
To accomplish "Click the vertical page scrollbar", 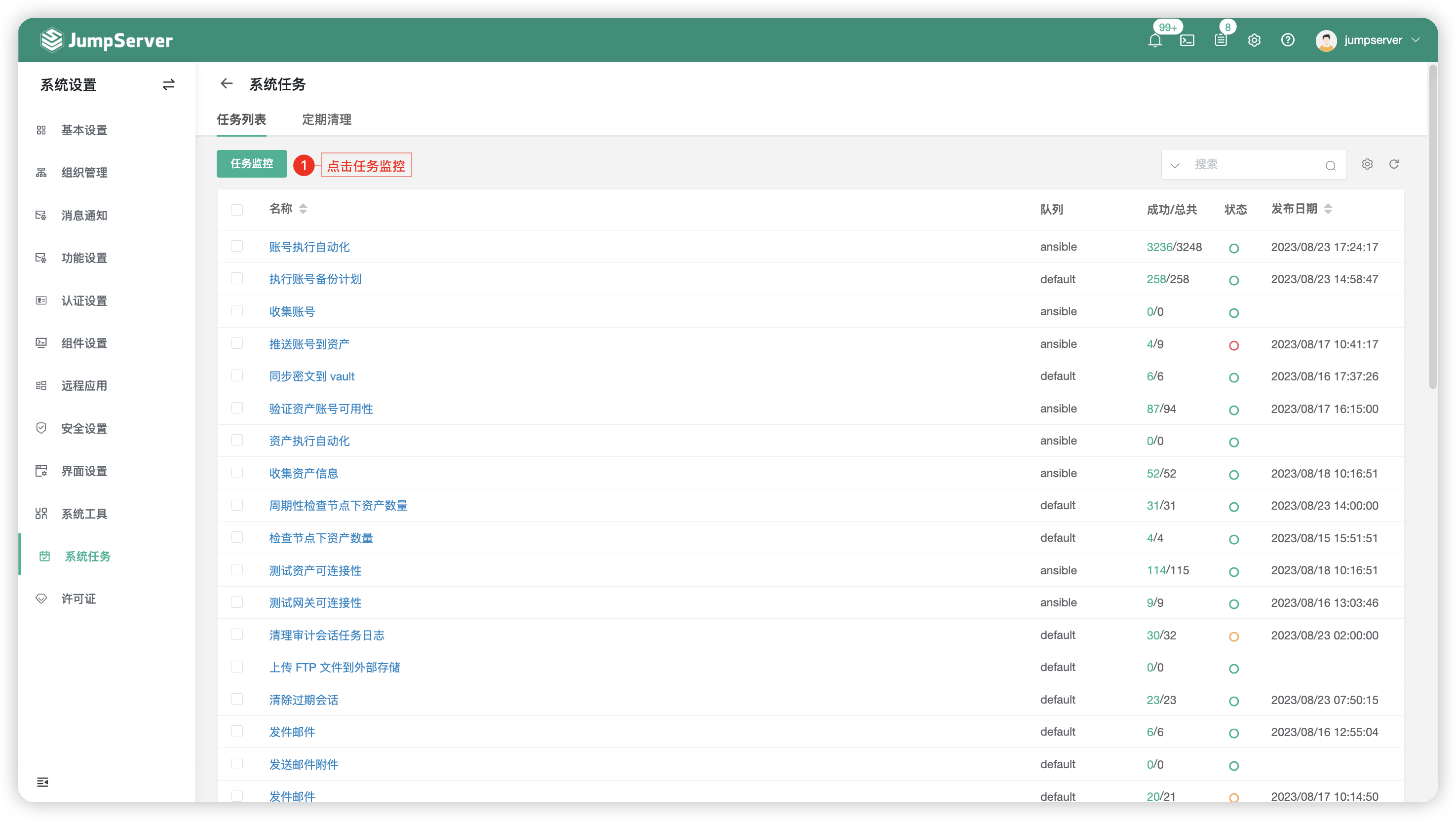I will coord(1433,226).
